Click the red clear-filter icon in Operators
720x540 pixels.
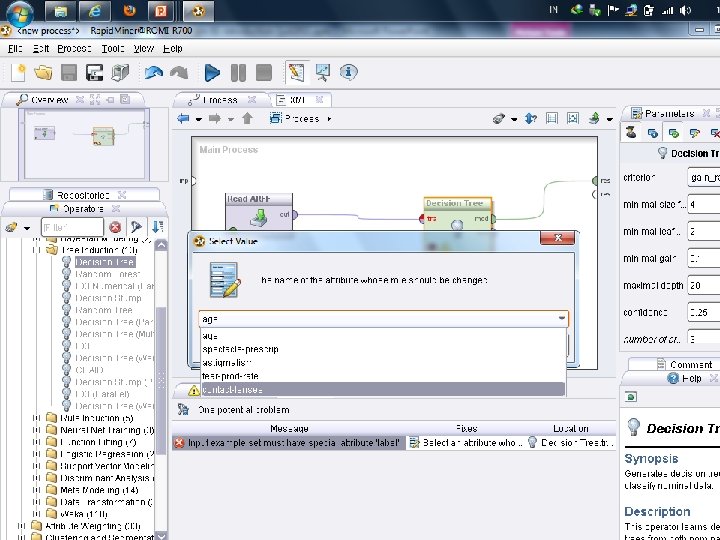point(115,228)
